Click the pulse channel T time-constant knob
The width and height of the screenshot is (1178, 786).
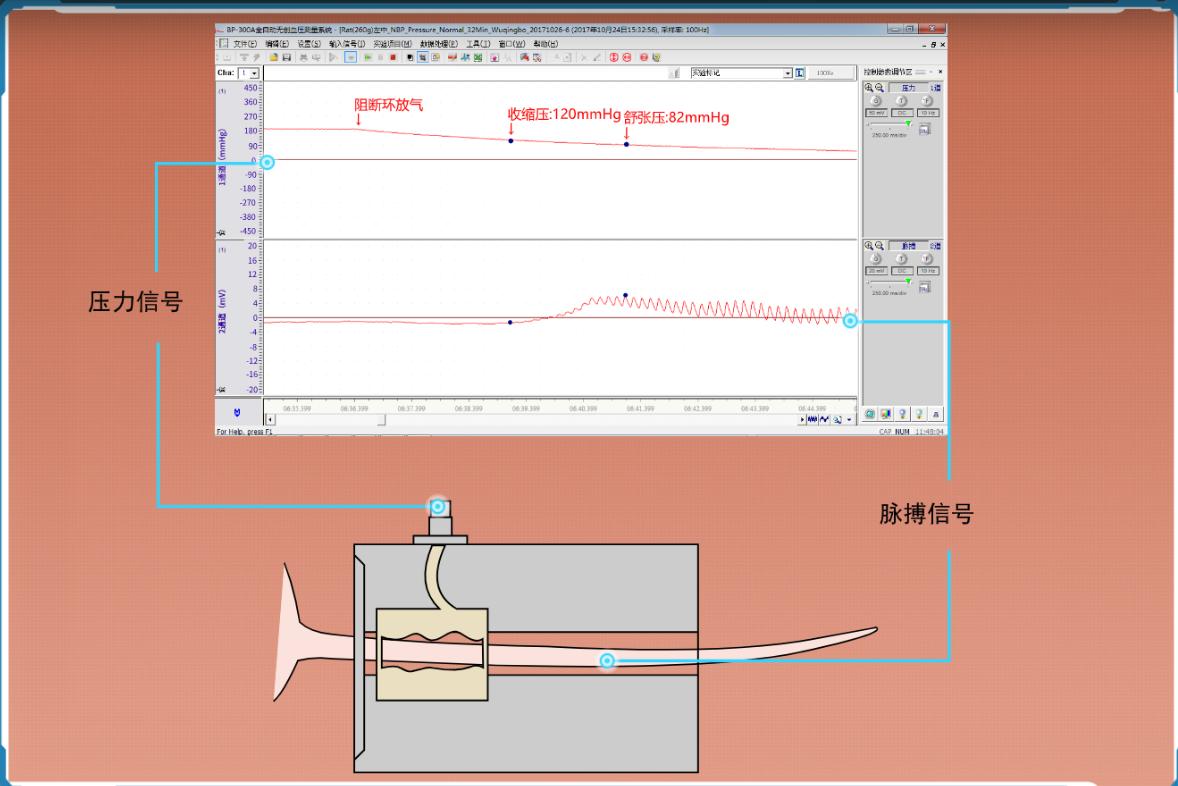pos(902,258)
